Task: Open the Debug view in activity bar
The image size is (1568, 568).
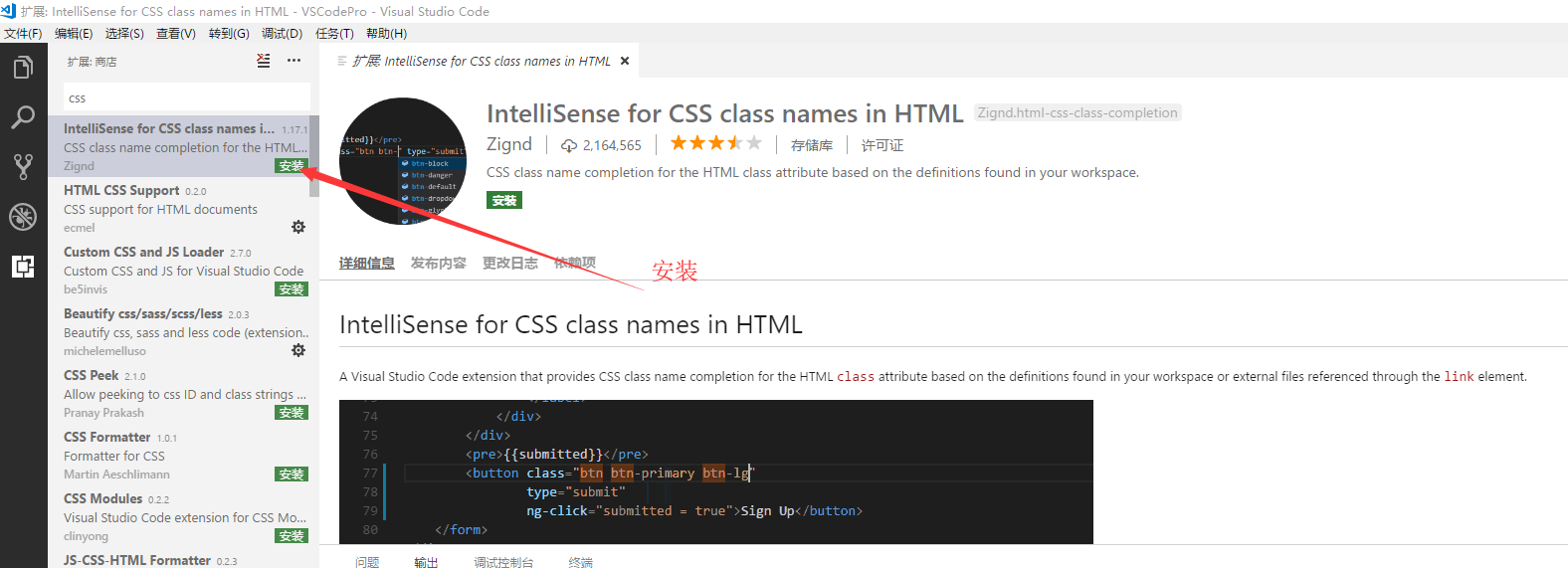Action: (23, 216)
